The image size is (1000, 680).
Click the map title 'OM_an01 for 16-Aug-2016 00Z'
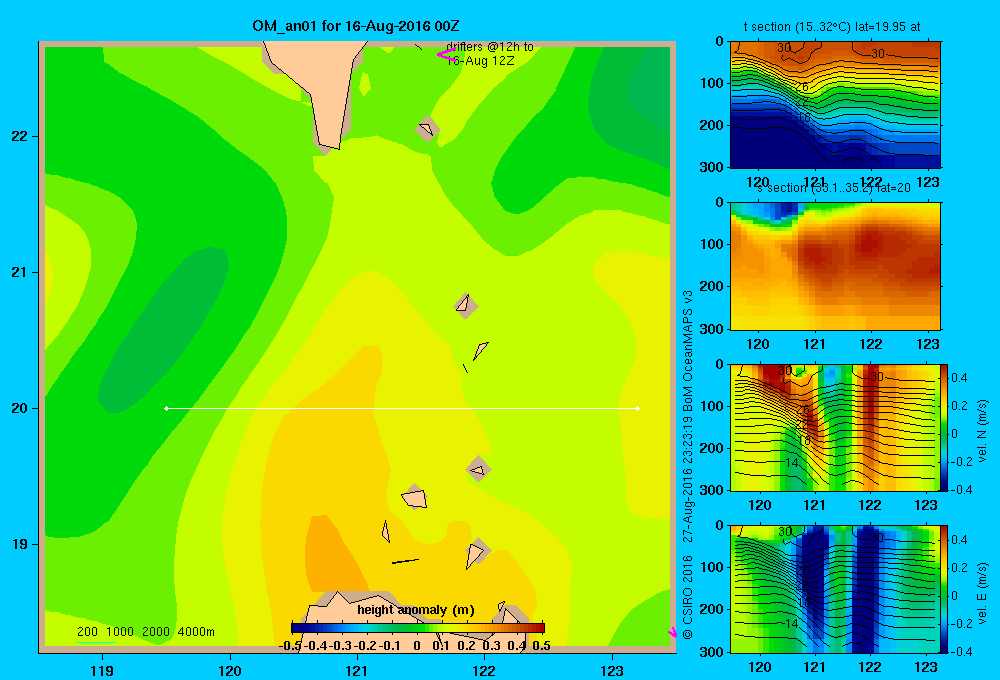pos(356,26)
